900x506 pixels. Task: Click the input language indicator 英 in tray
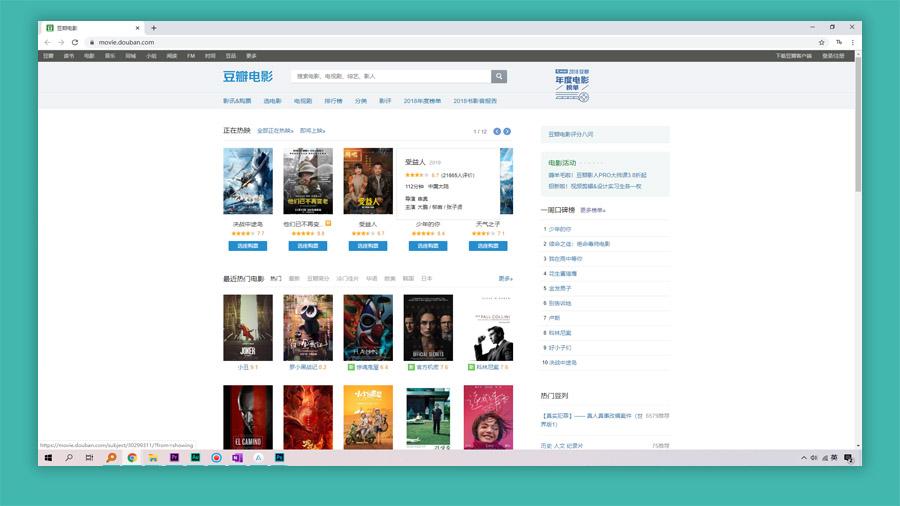click(x=834, y=458)
